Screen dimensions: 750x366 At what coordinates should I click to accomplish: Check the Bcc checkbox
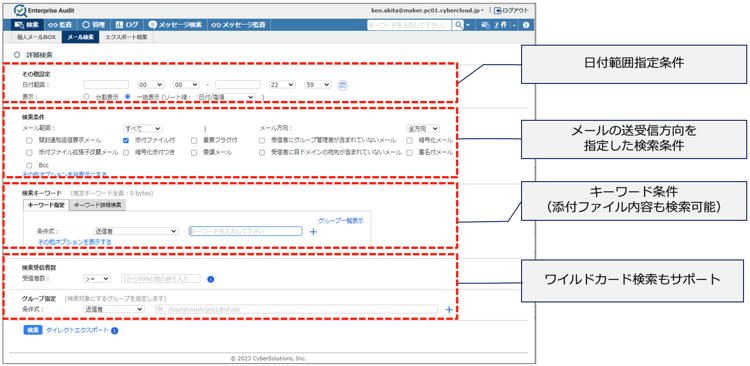(29, 165)
